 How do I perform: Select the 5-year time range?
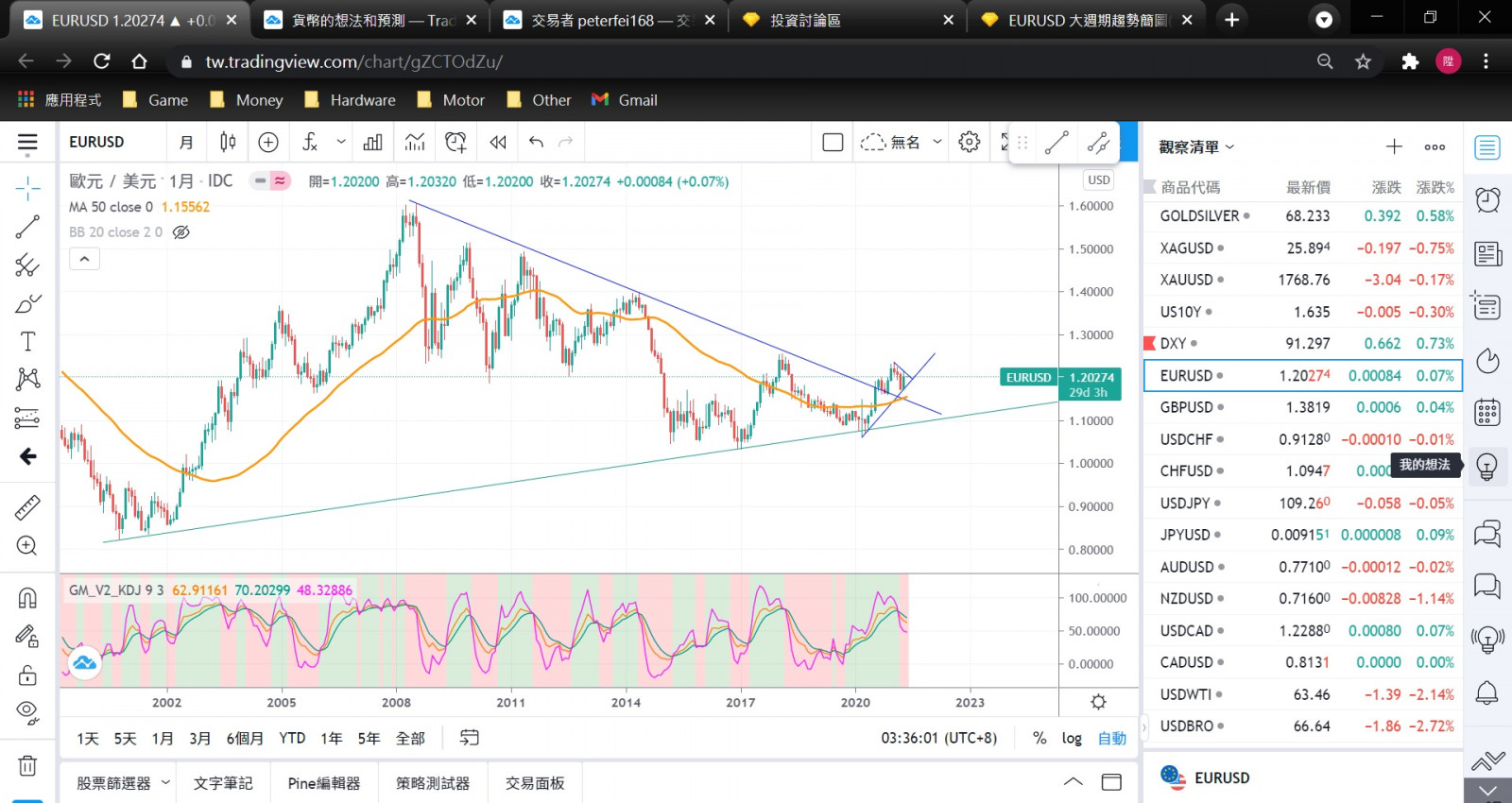369,739
